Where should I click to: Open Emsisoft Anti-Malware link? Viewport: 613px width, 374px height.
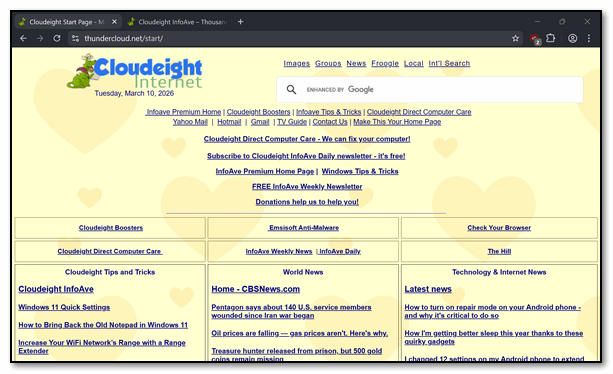[x=304, y=228]
